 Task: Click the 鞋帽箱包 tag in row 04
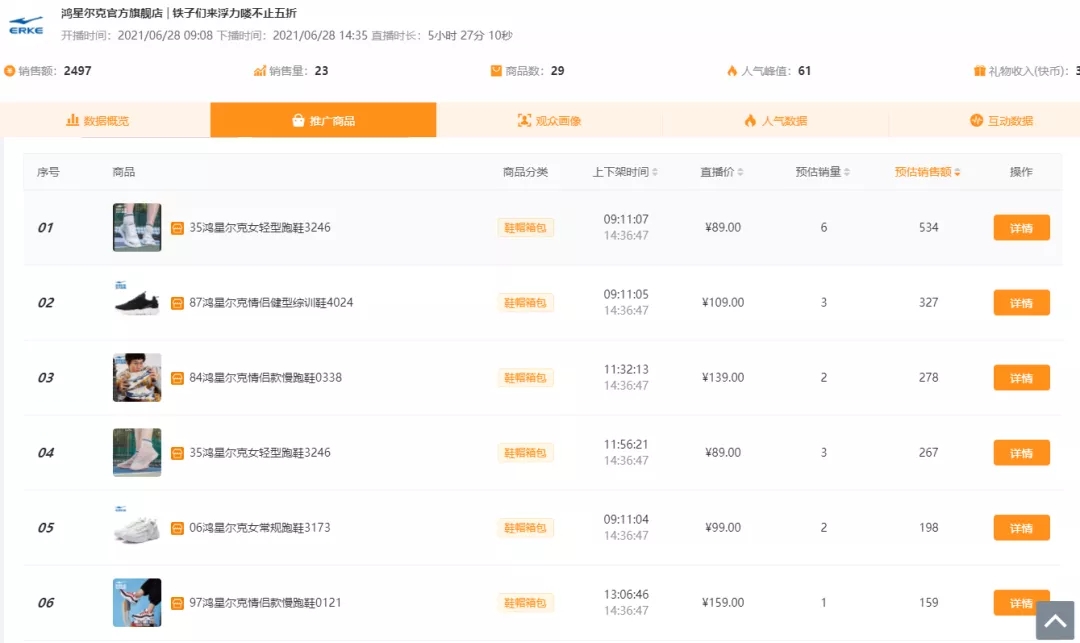(x=526, y=453)
